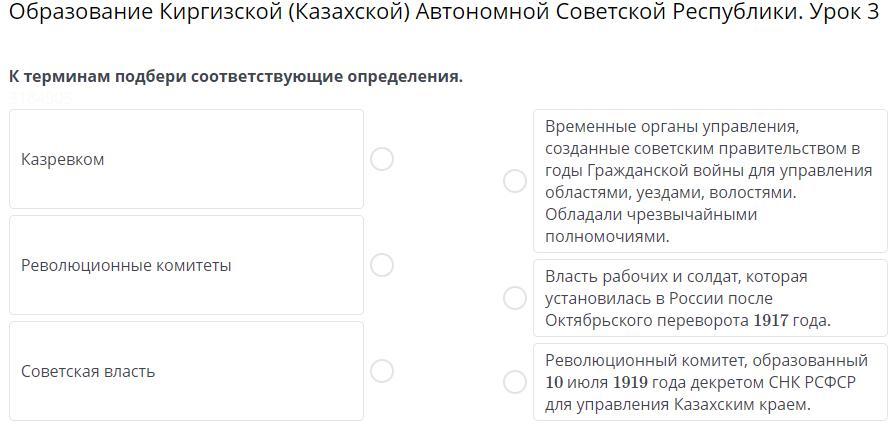Click the circle before the Временные органы управления definition
The image size is (894, 435).
click(515, 181)
